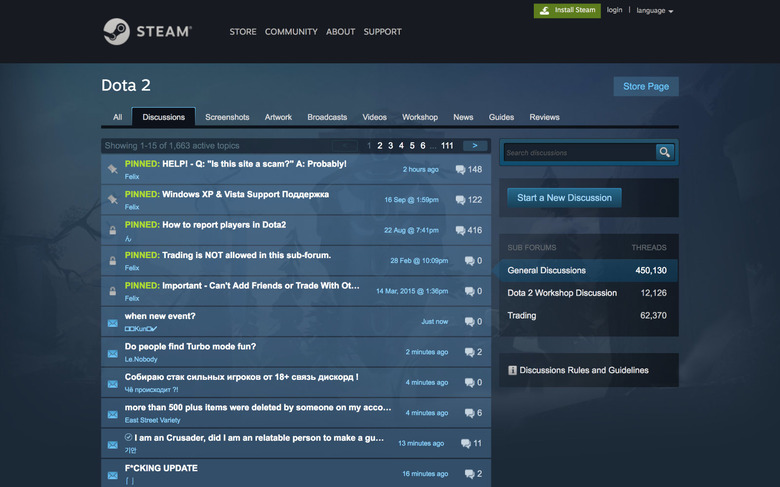
Task: Switch to the Screenshots tab
Action: [x=227, y=117]
